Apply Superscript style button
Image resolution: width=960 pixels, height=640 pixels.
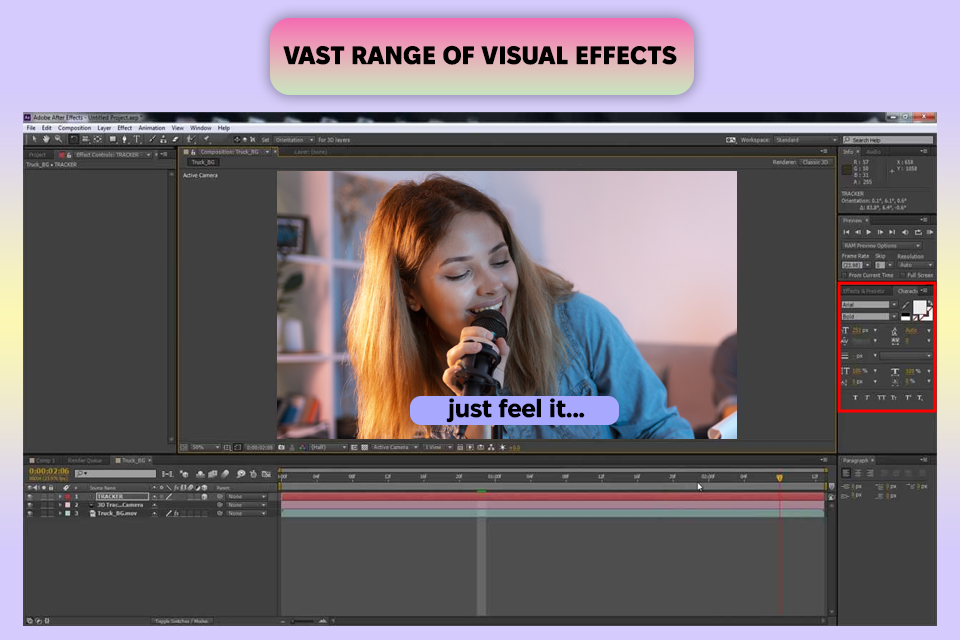908,397
